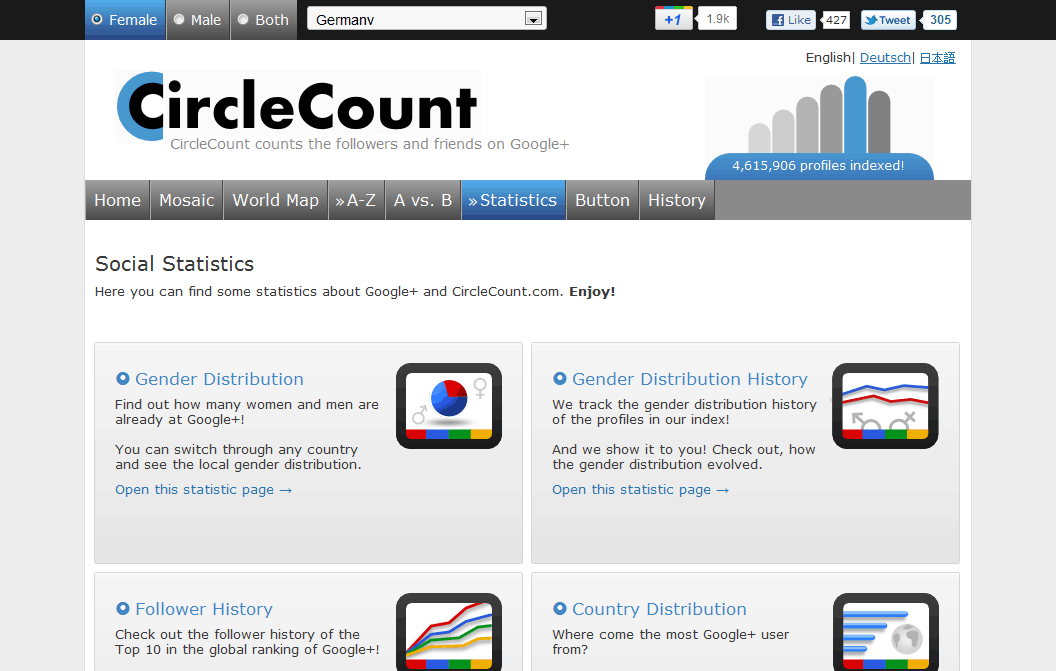Switch language to Japanese
Image resolution: width=1056 pixels, height=671 pixels.
937,58
